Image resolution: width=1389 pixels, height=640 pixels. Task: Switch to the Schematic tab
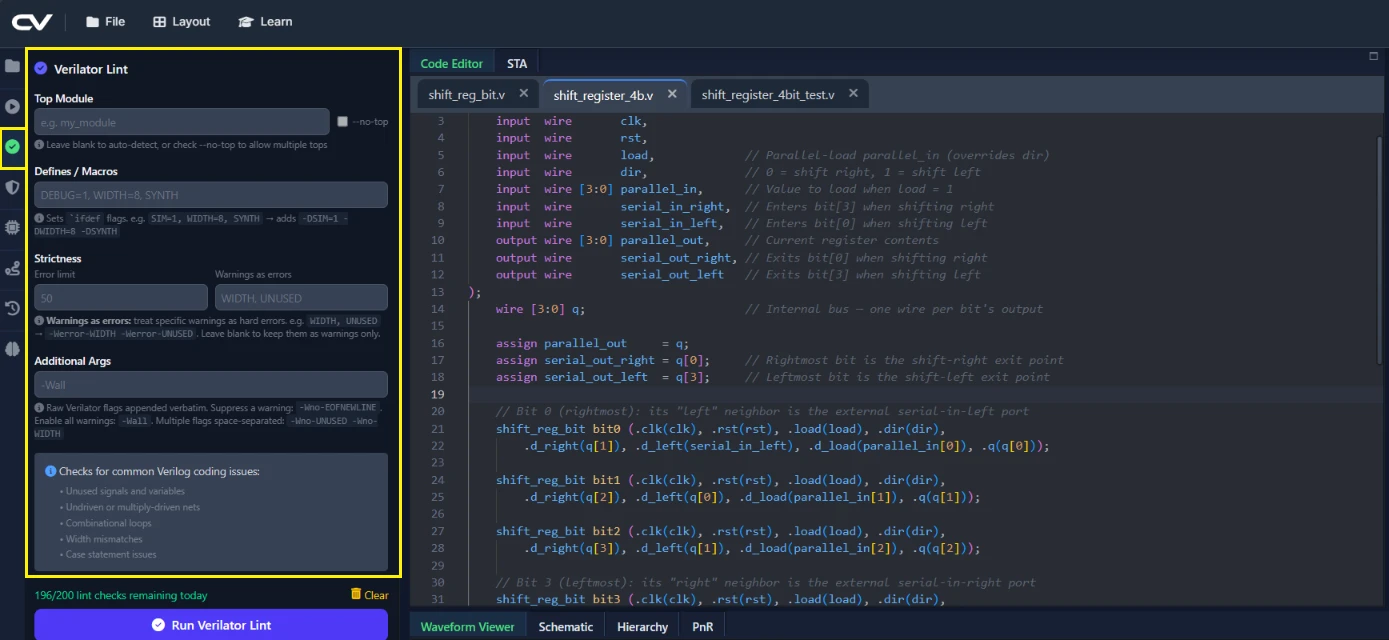coord(566,627)
